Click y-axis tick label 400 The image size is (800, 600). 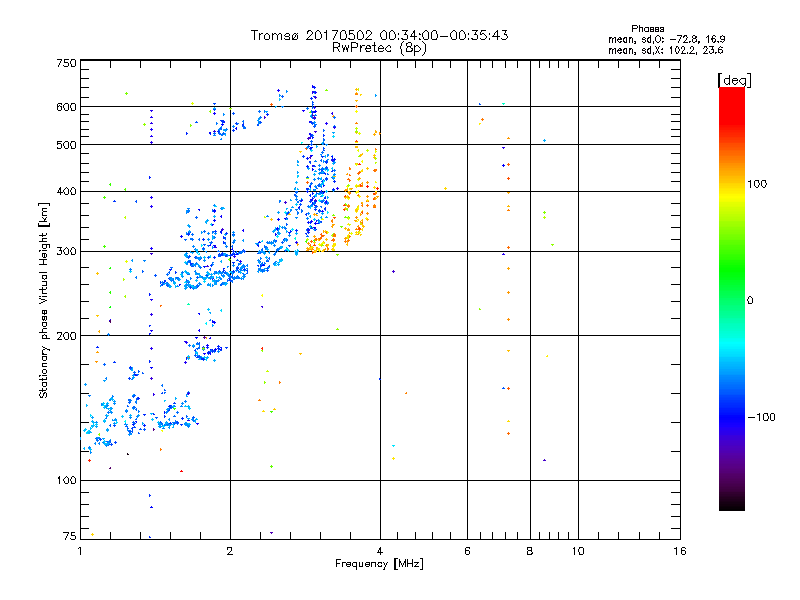click(66, 192)
